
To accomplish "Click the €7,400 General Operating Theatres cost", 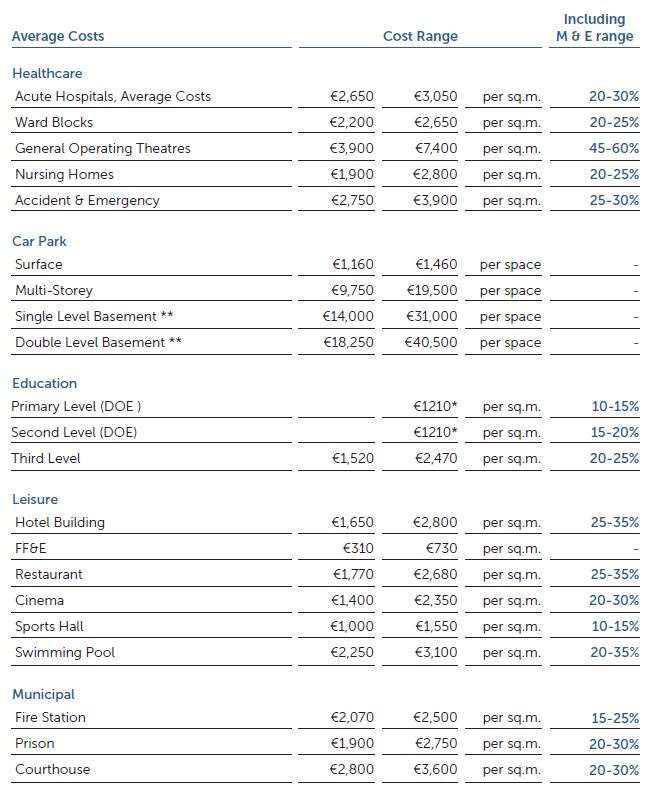I will click(436, 149).
